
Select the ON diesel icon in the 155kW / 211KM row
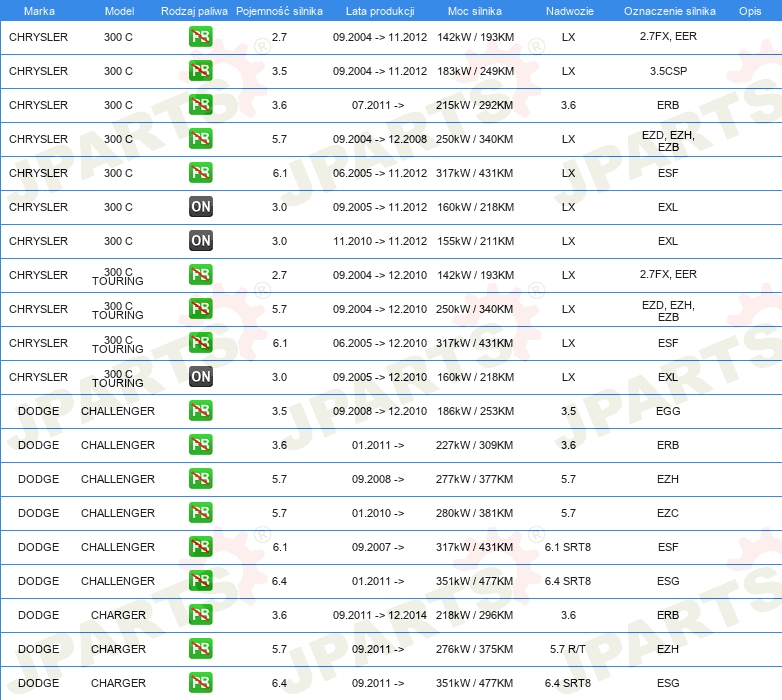(201, 241)
